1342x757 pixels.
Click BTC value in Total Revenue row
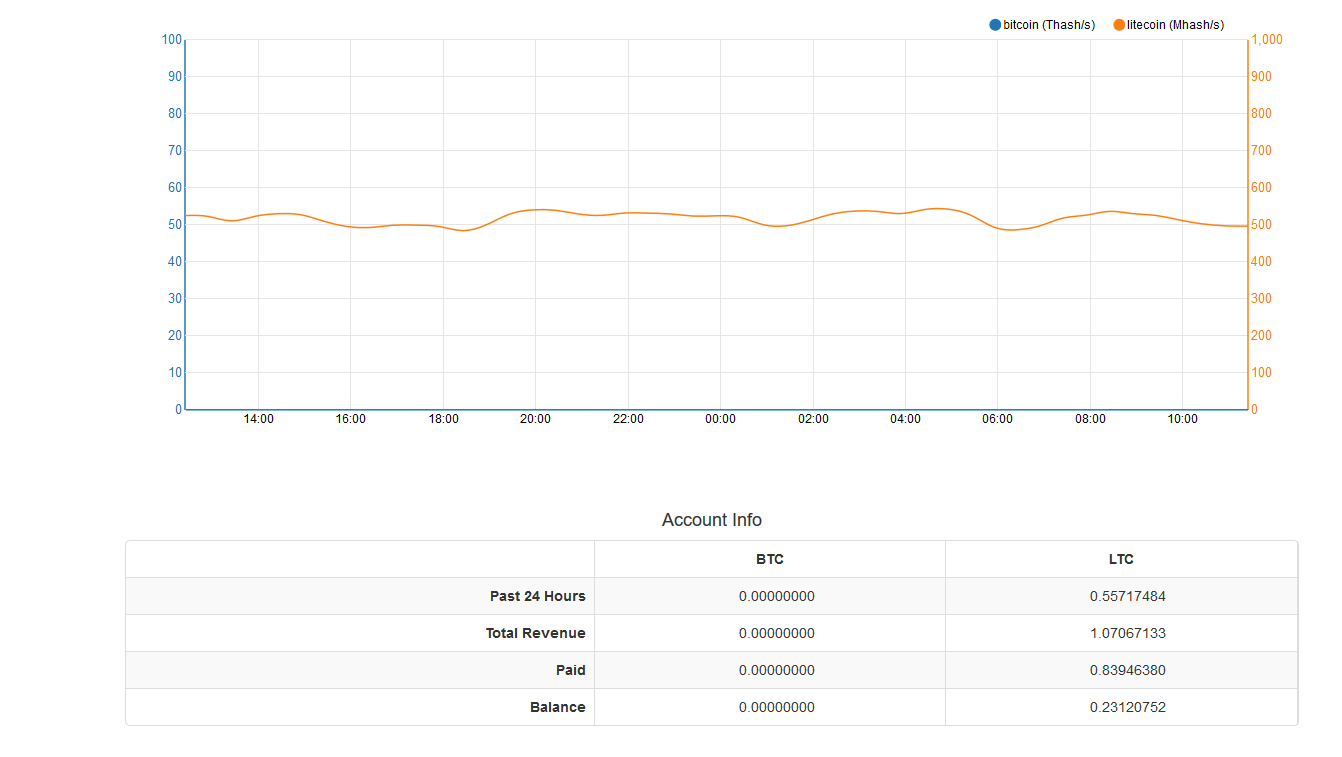[777, 633]
